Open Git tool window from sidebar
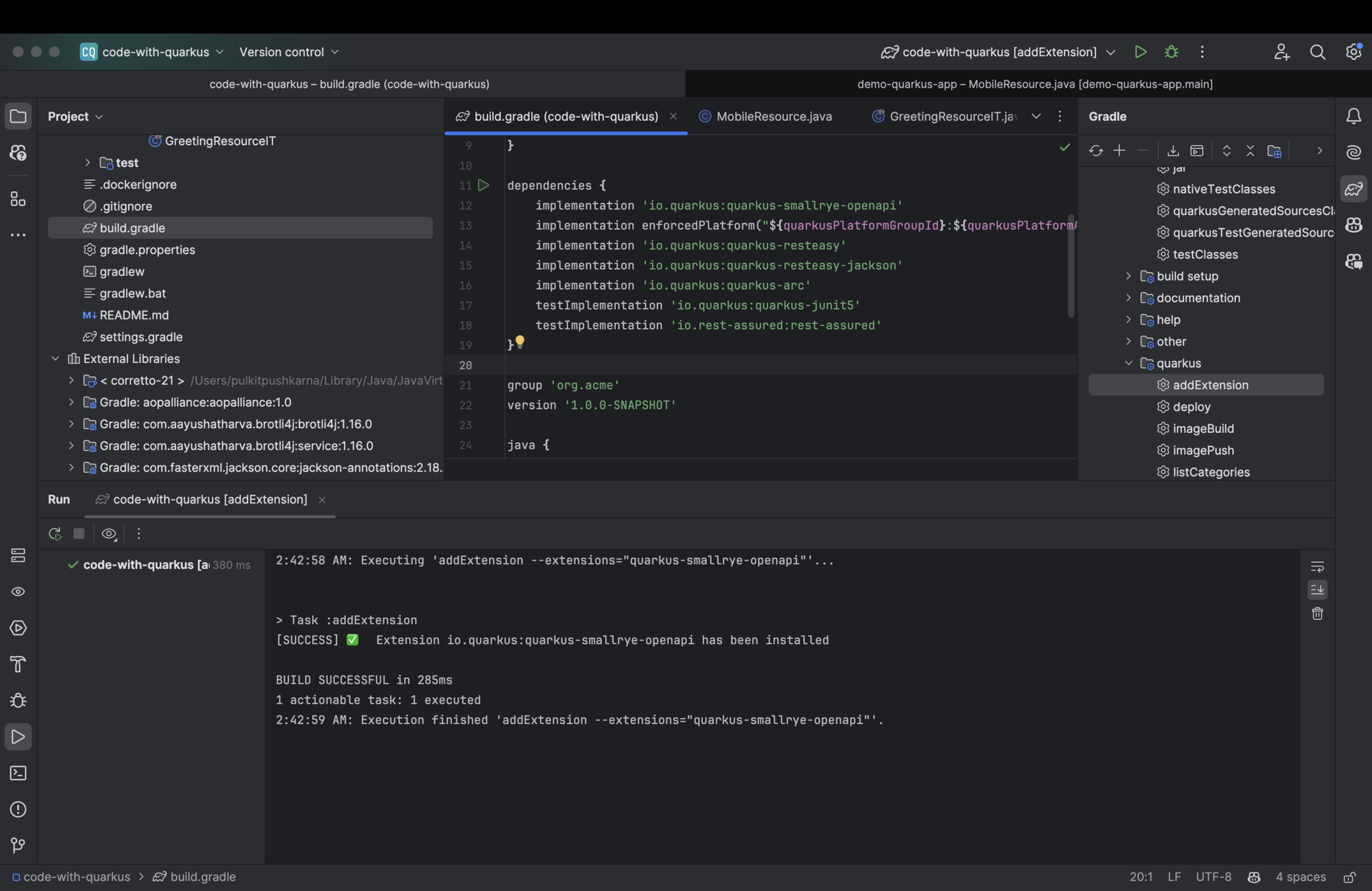1372x891 pixels. pos(18,845)
